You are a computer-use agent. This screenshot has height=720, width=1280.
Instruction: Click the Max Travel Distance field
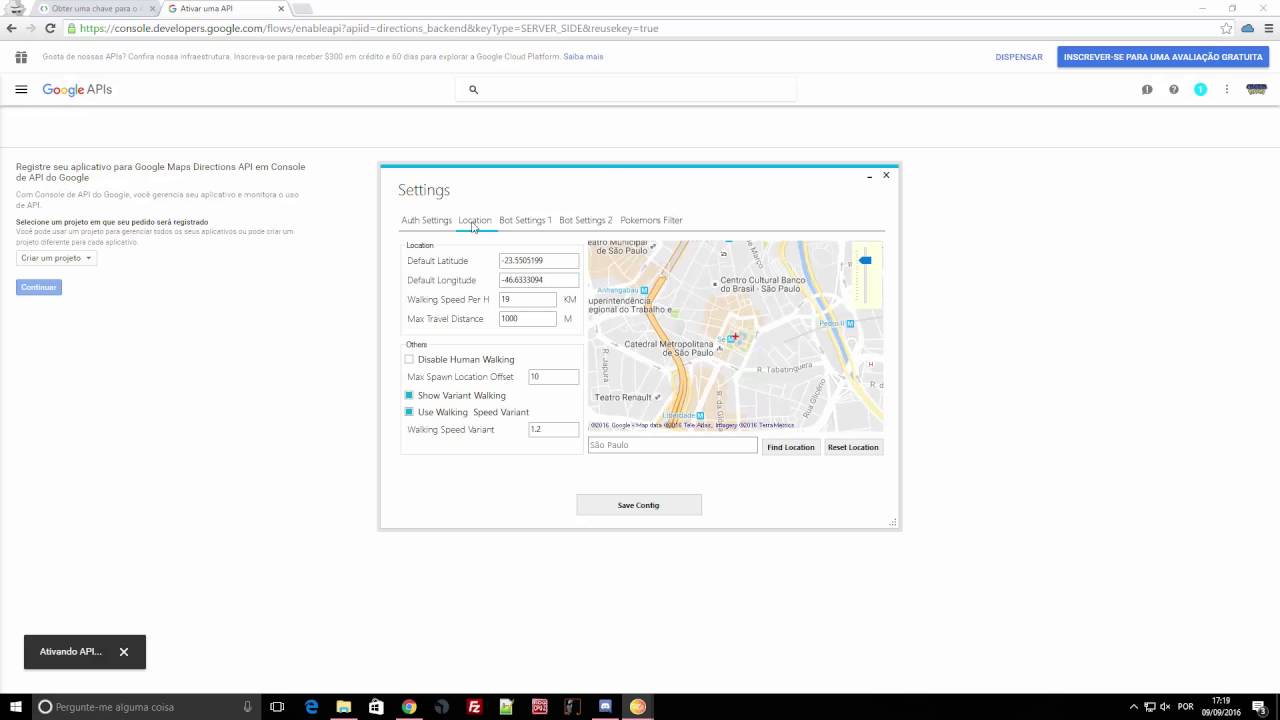click(528, 319)
